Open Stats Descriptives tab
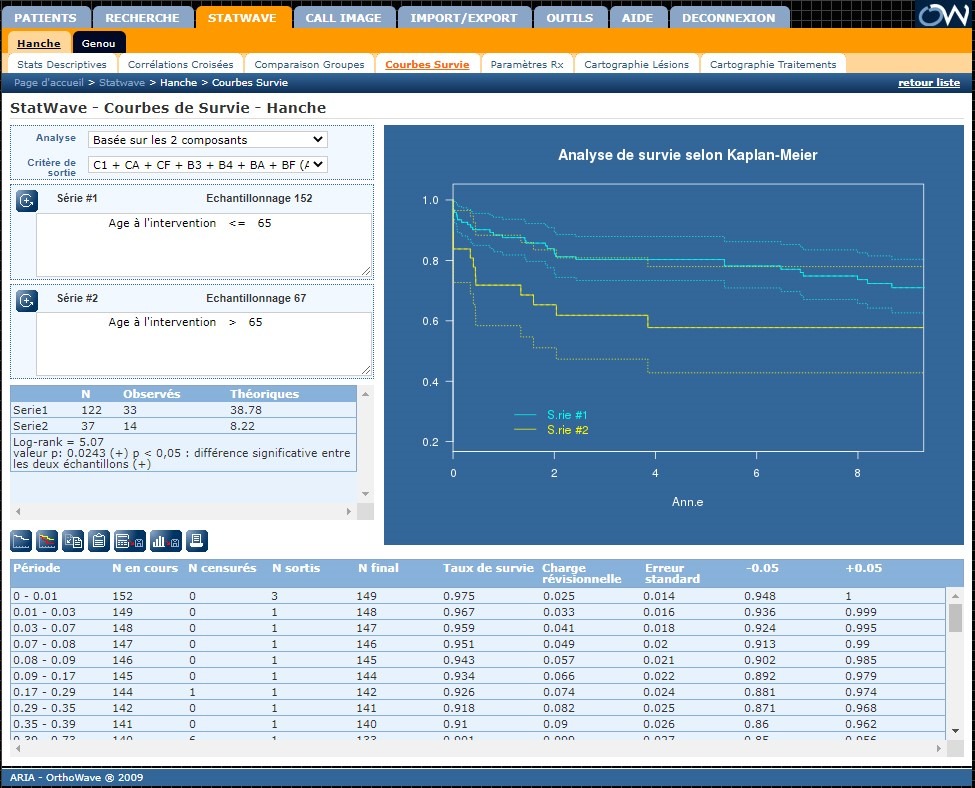The height and width of the screenshot is (788, 975). click(x=62, y=64)
